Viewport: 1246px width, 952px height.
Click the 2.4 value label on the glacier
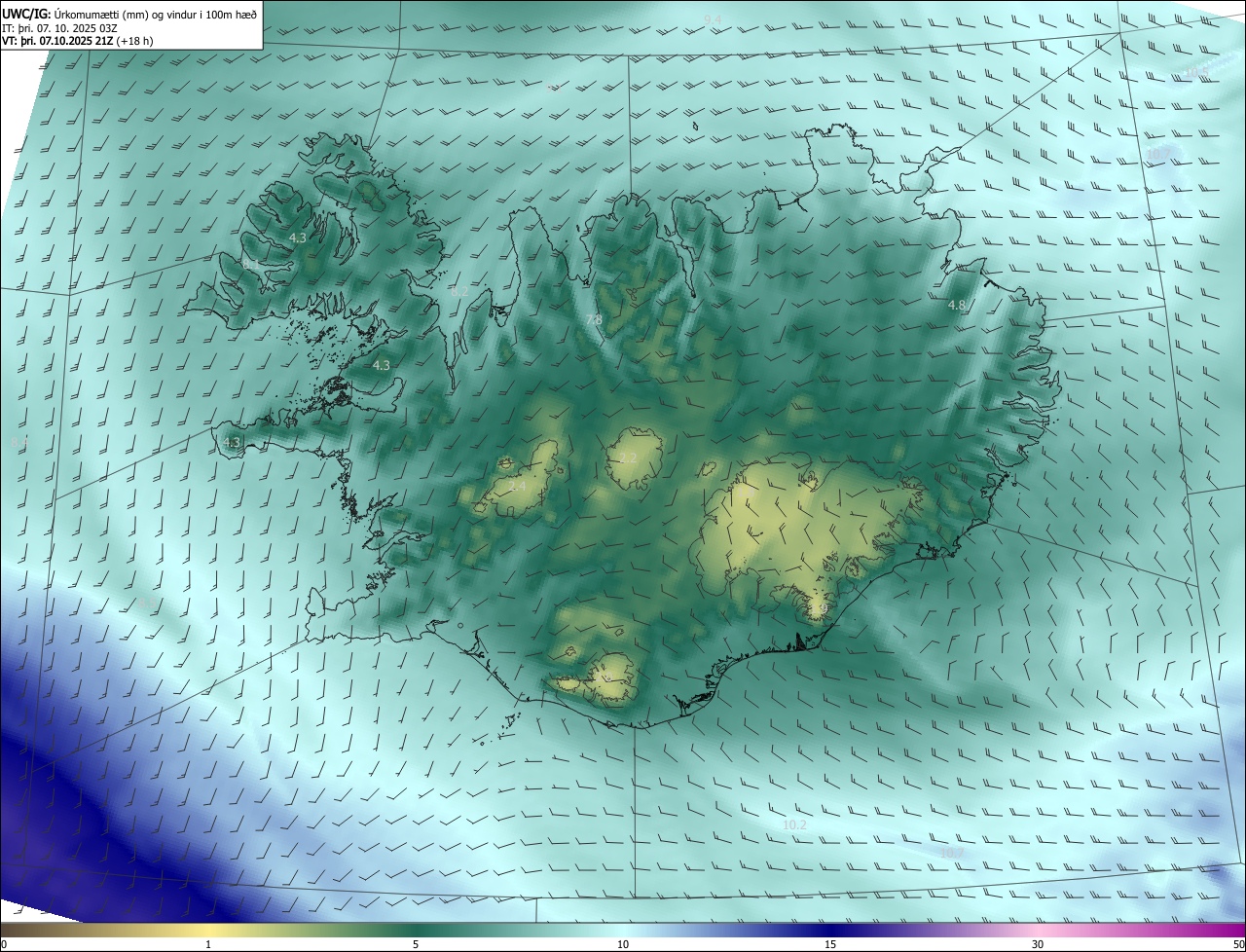[517, 486]
